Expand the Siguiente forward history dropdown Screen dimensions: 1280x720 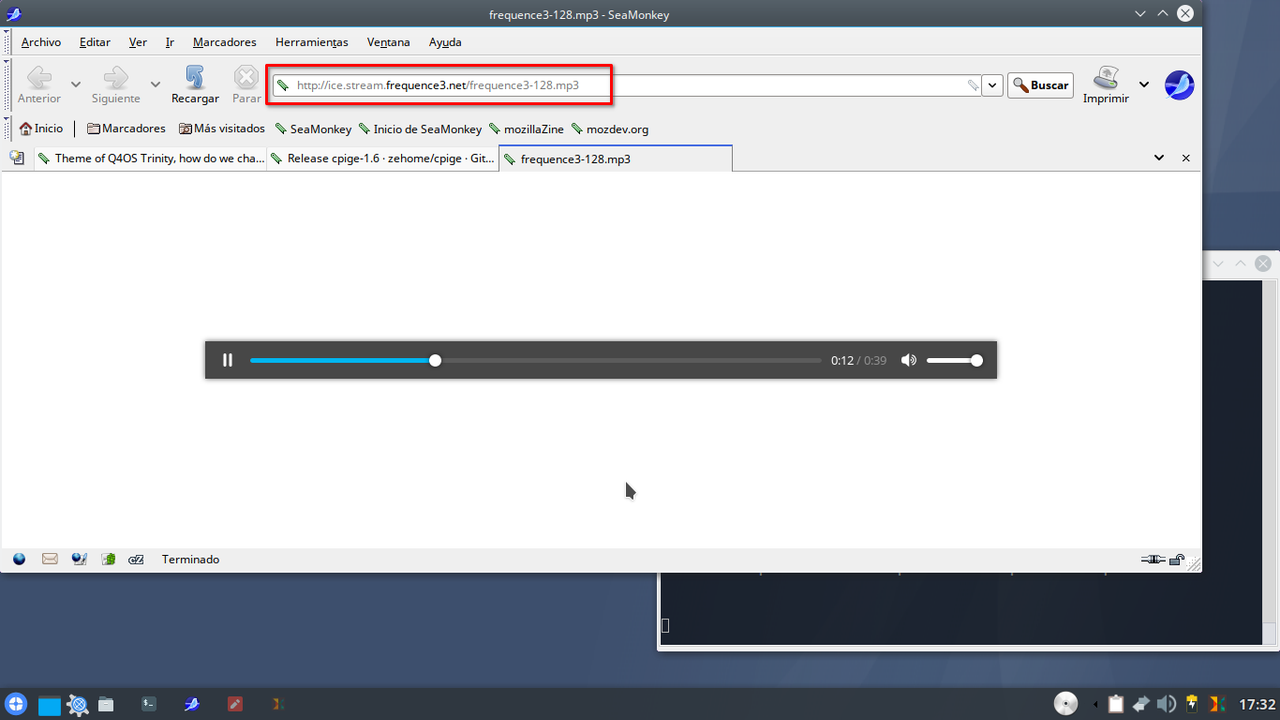point(154,85)
